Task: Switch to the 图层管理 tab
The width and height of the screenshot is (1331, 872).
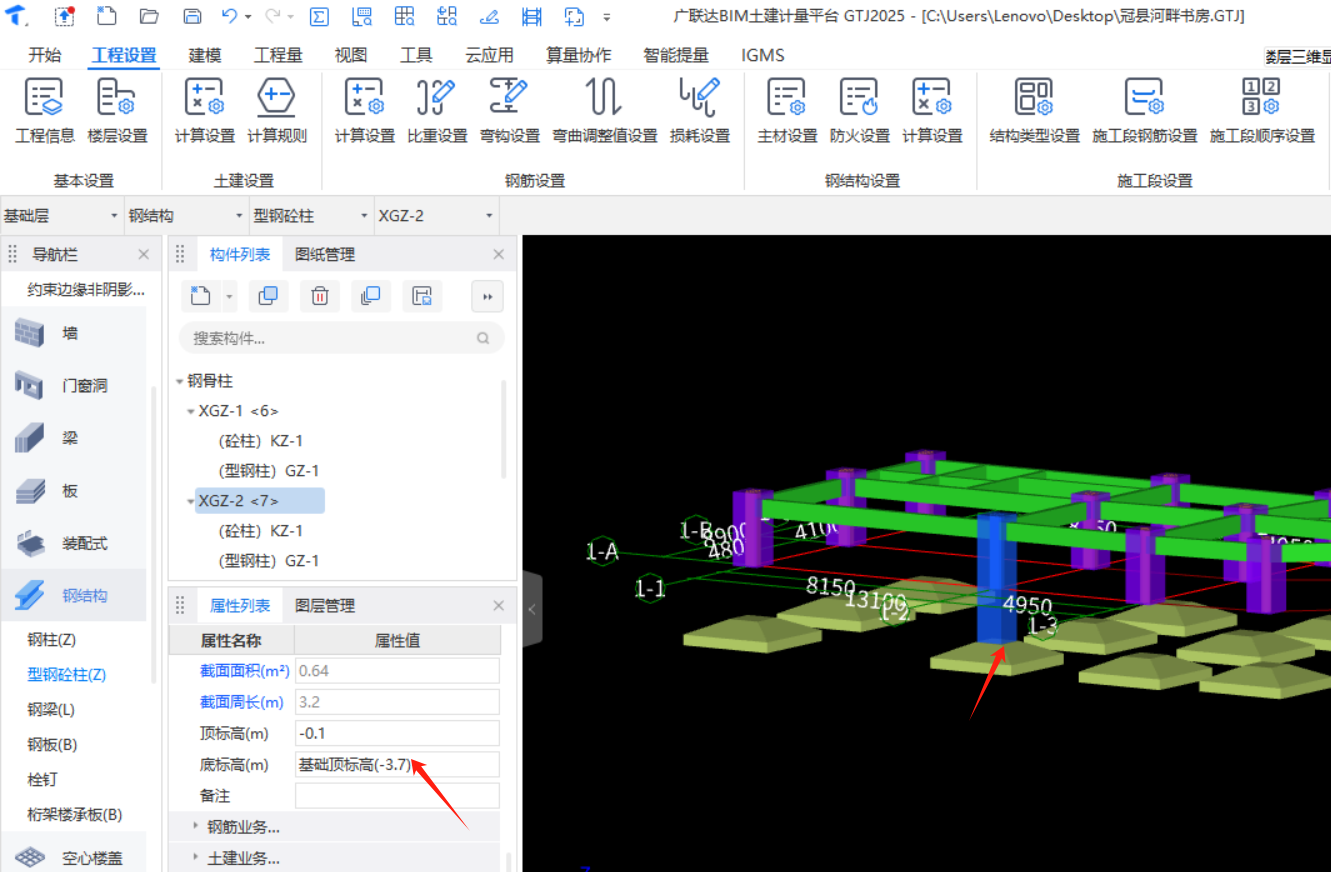Action: (325, 606)
